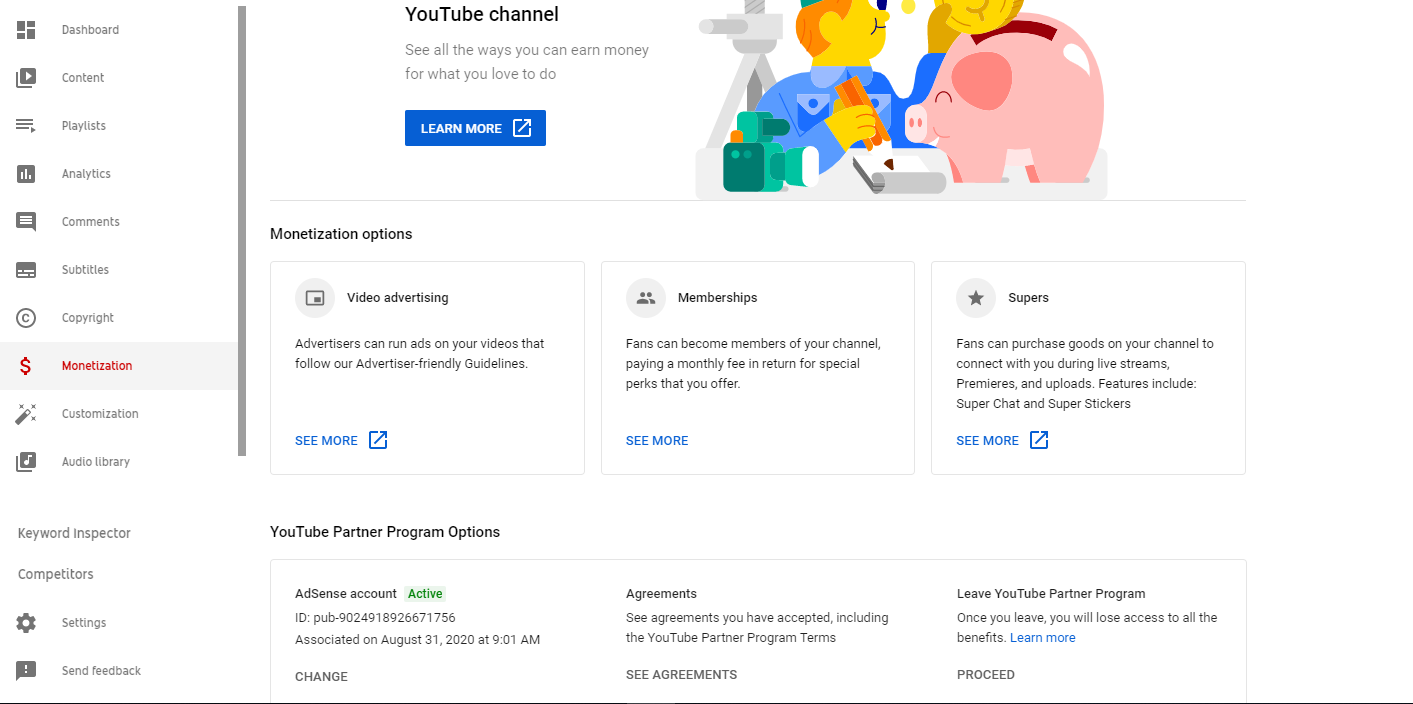Open Keyword Inspector
Screen dimensions: 1413x704
point(74,533)
